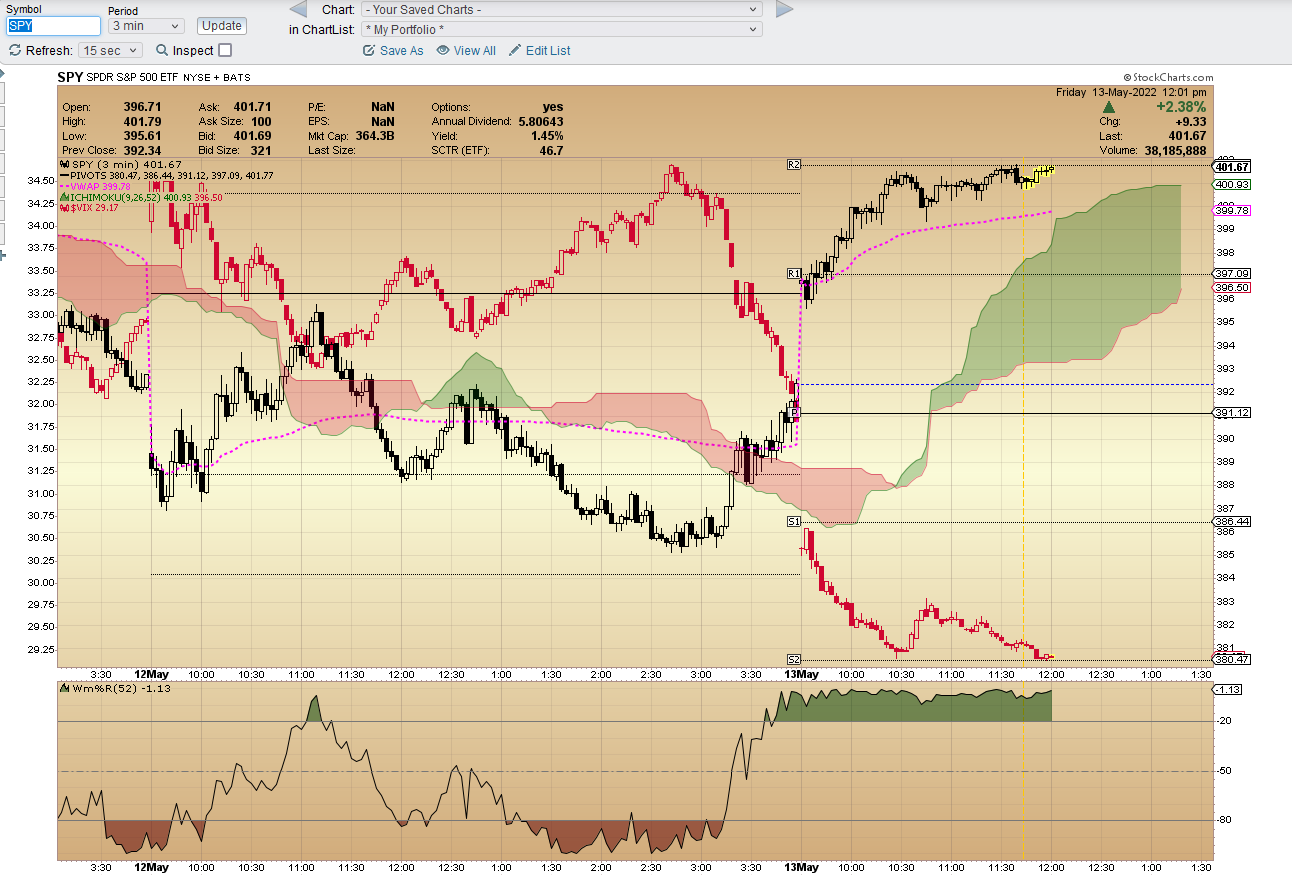The image size is (1292, 881).
Task: Click the Chg value +9.33
Action: [x=1190, y=122]
